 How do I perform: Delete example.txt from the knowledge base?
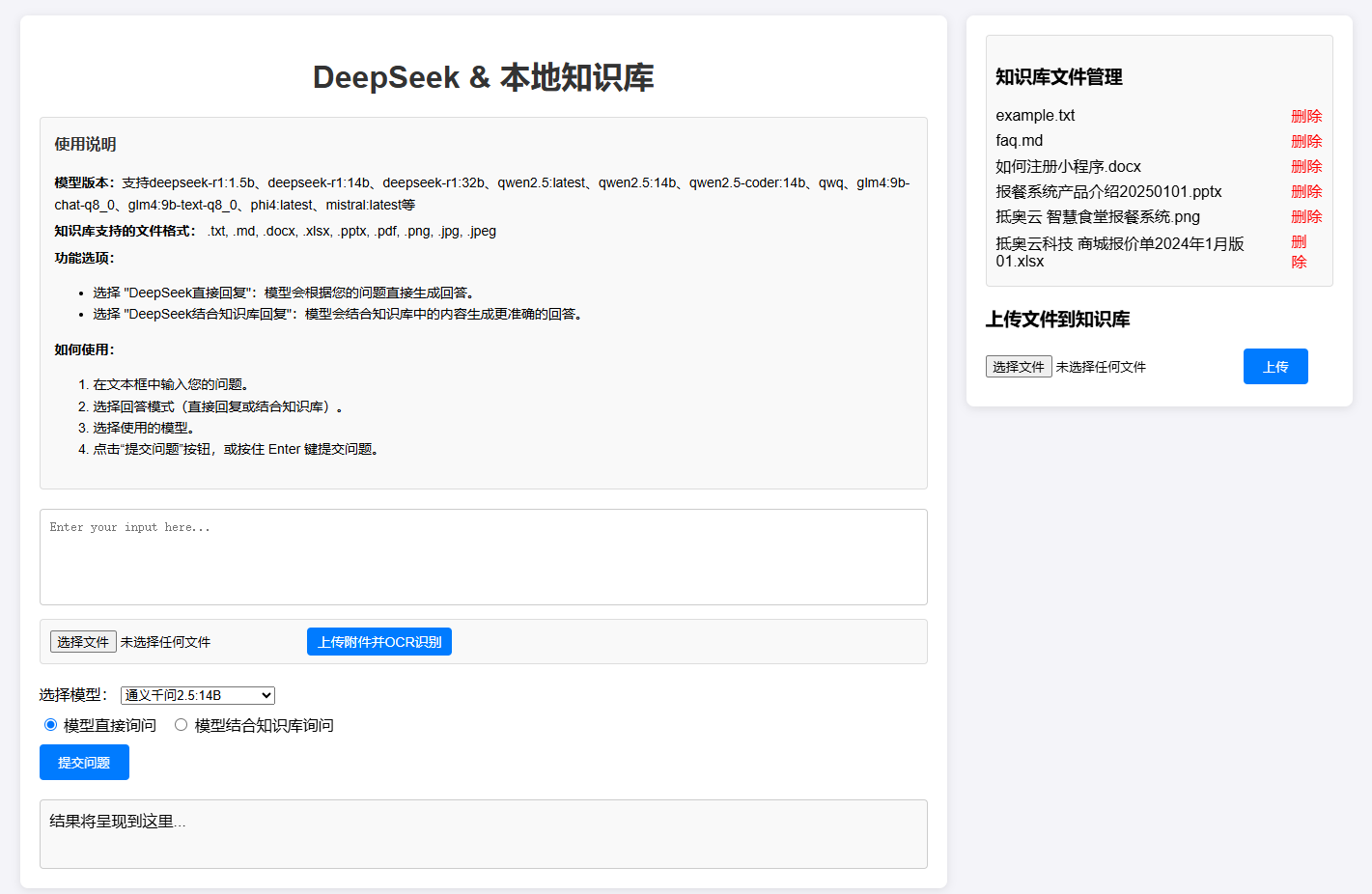[x=1306, y=116]
